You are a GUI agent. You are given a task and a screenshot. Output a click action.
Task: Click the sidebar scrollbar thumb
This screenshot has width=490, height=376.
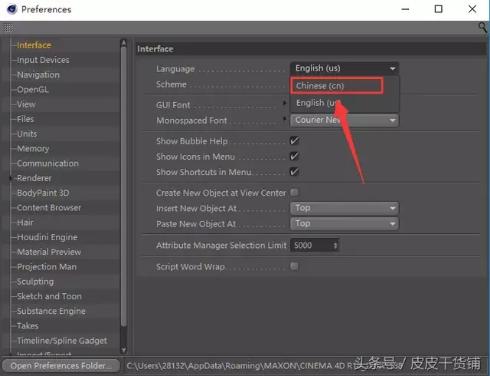coord(124,187)
